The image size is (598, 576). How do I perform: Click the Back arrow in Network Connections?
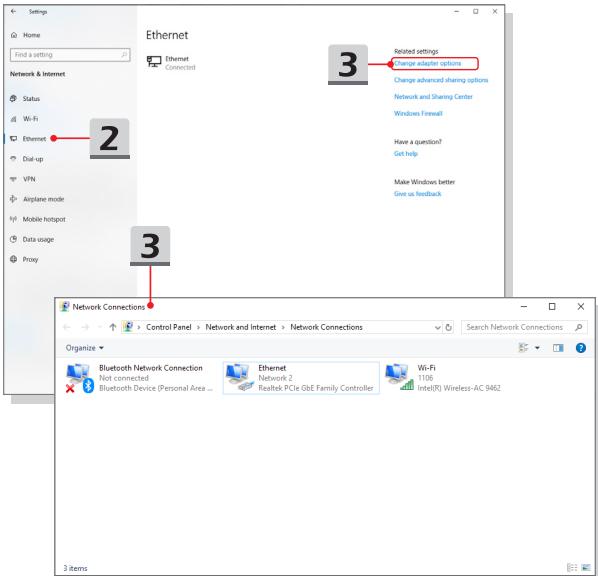click(67, 327)
